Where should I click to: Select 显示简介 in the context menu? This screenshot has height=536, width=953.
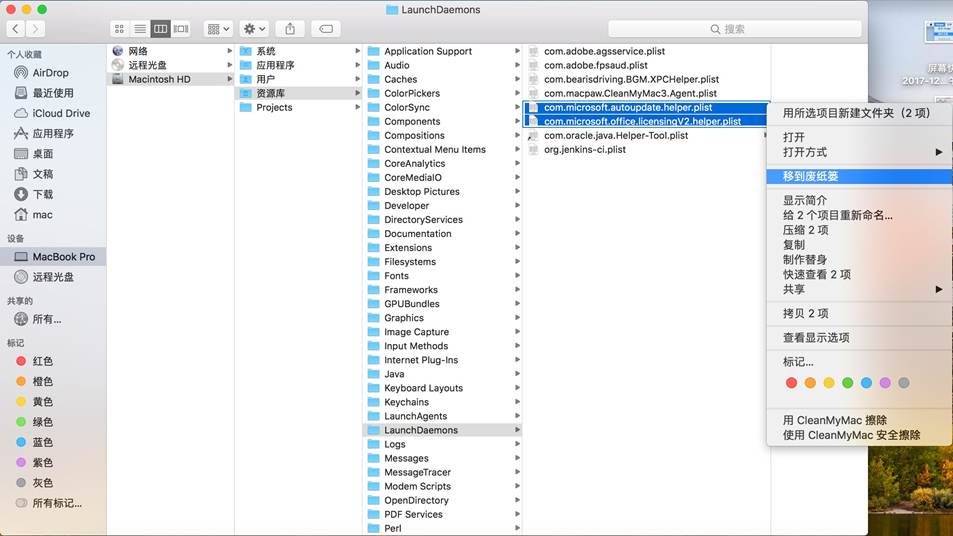point(805,200)
